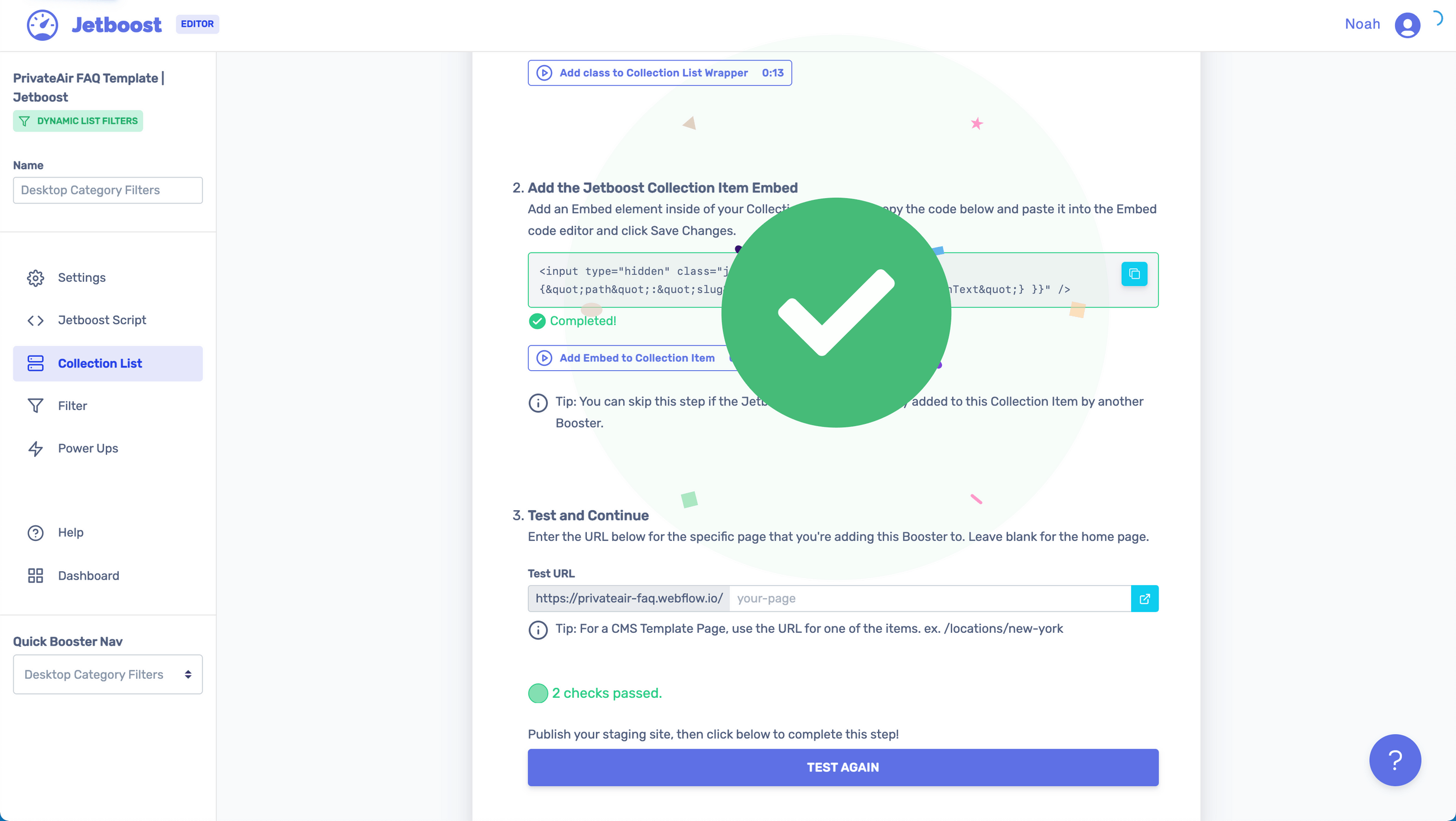Play the Add class to Collection List Wrapper video
This screenshot has width=1456, height=821.
(544, 72)
